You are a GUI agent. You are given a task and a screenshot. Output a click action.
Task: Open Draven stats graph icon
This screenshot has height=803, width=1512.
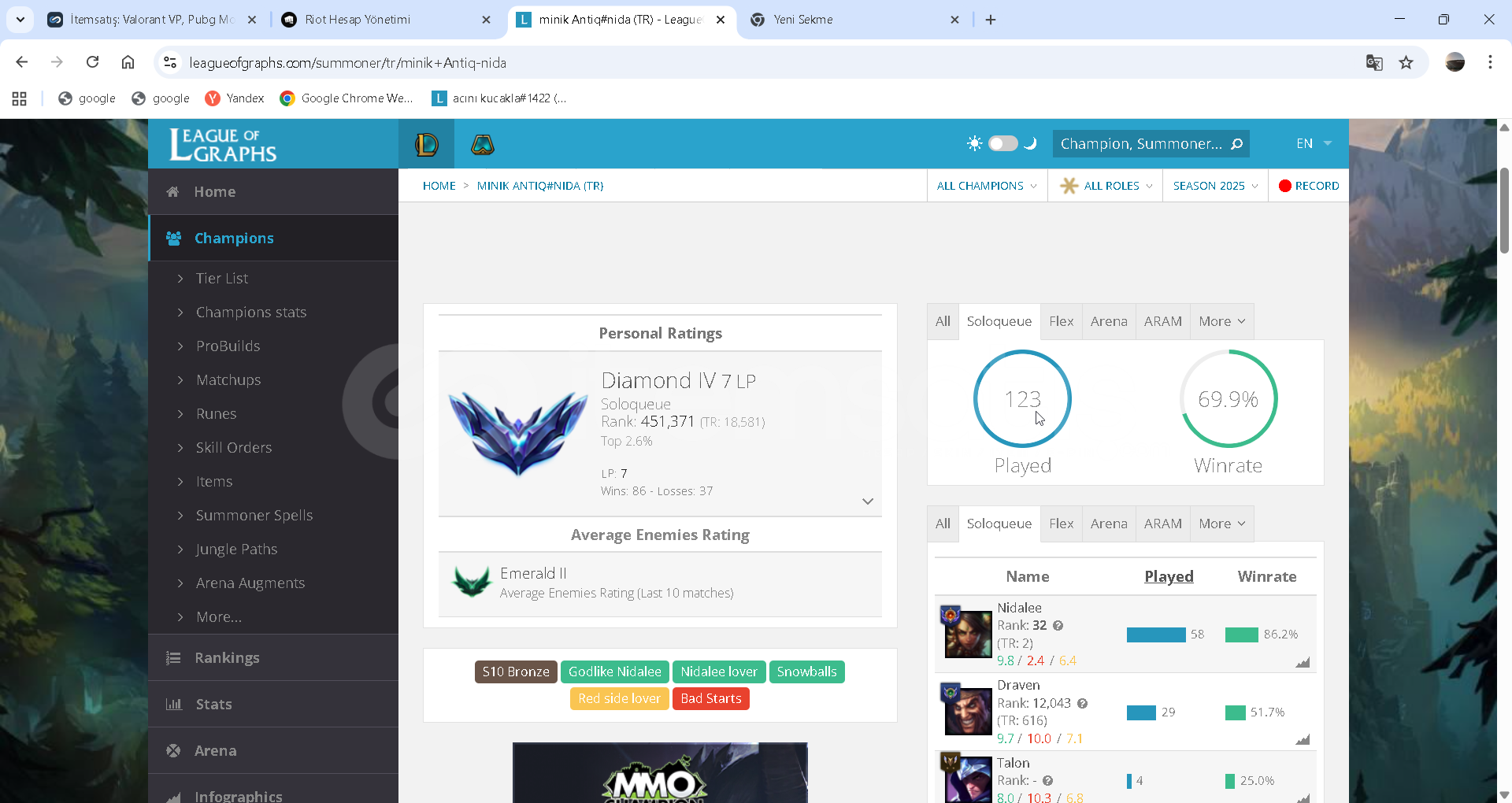click(1303, 739)
